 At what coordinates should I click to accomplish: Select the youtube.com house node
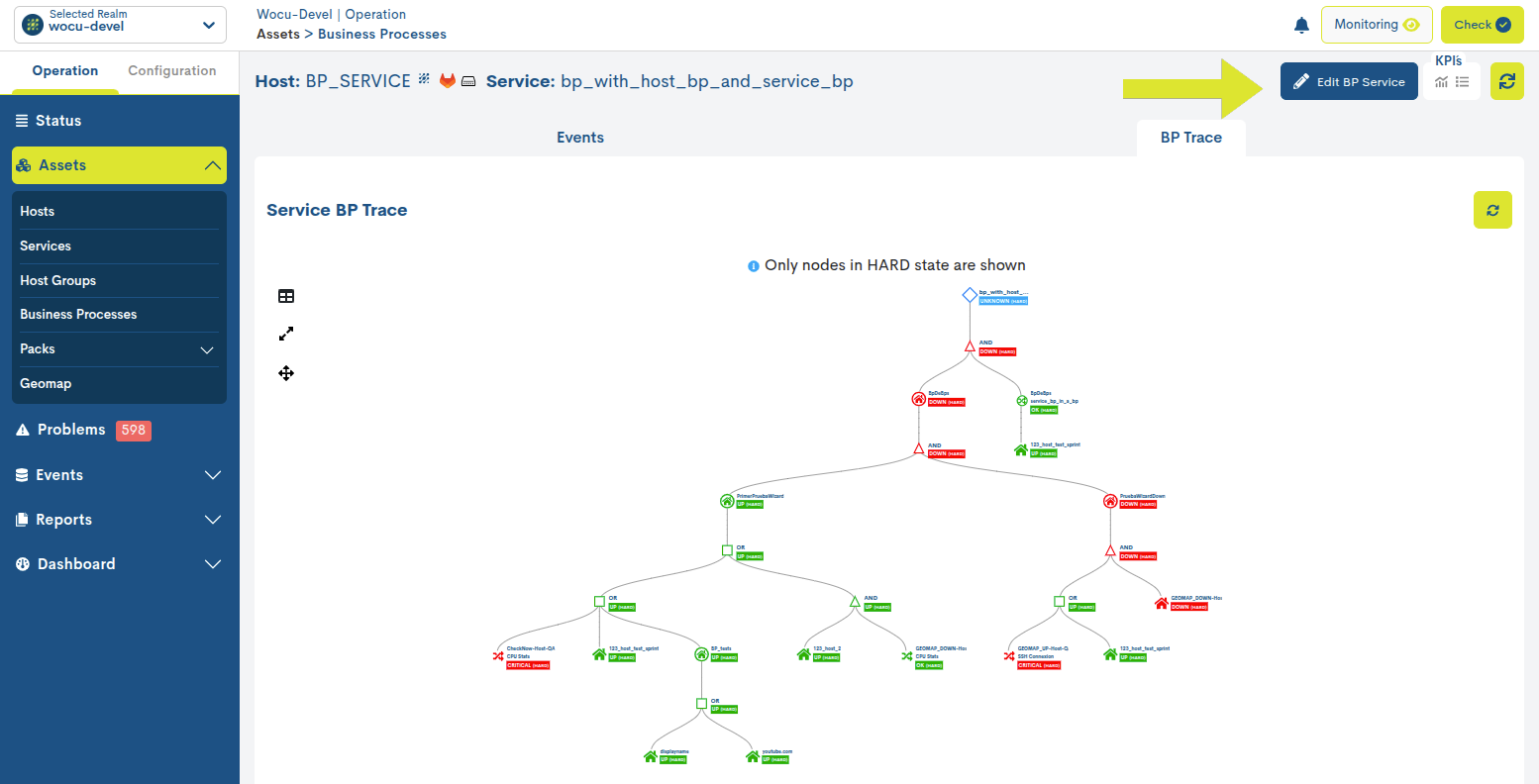pyautogui.click(x=753, y=756)
